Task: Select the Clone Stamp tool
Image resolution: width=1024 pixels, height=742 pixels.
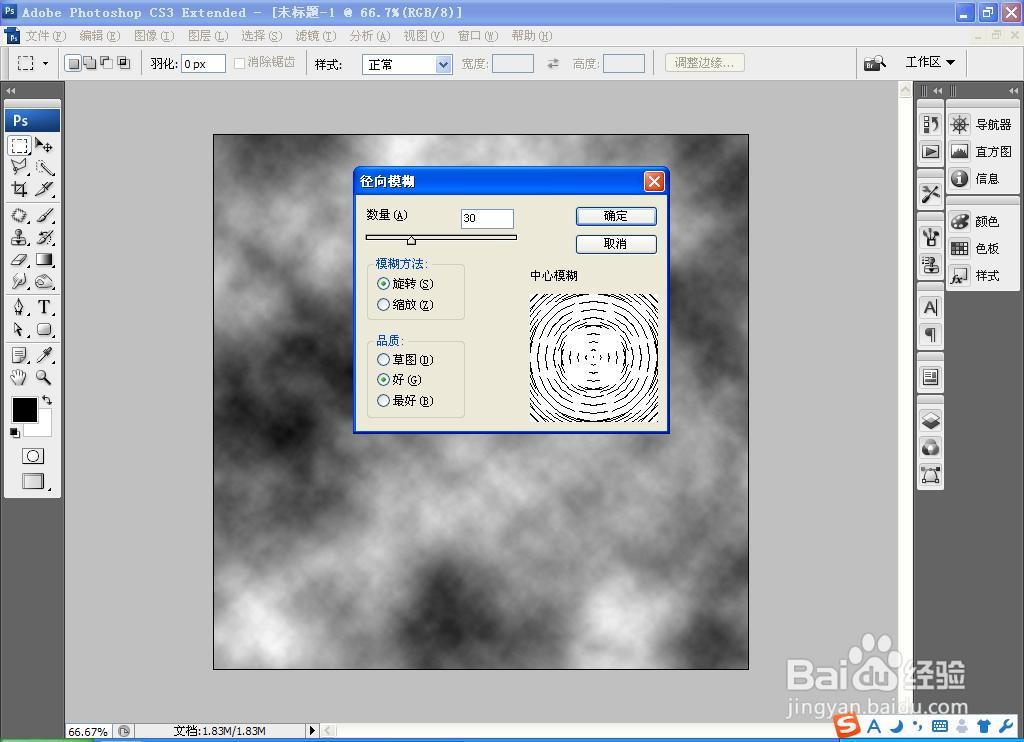Action: (x=20, y=237)
